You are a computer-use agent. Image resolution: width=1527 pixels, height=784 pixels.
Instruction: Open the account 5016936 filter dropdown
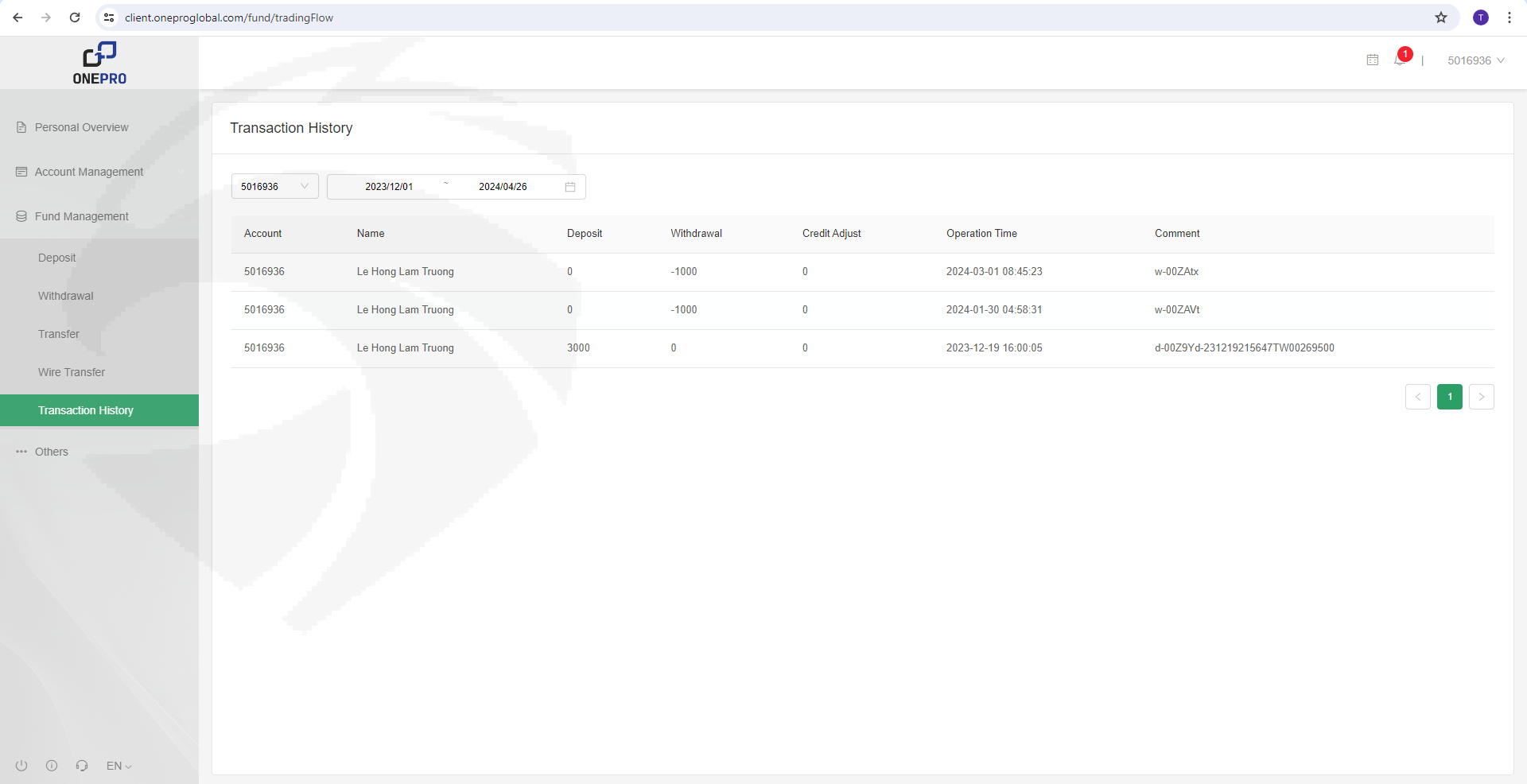pyautogui.click(x=274, y=187)
